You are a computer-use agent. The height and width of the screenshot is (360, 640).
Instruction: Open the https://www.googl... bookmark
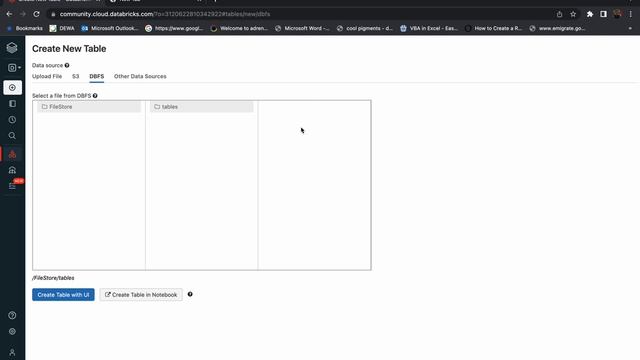[174, 28]
